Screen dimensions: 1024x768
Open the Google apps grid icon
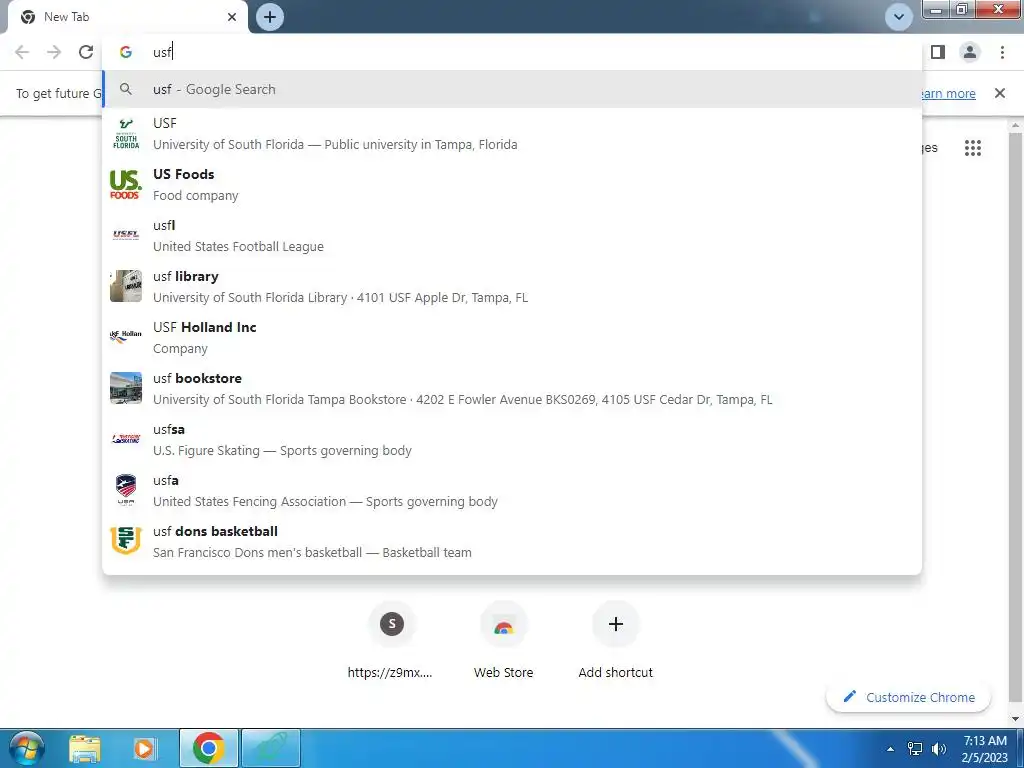[972, 148]
